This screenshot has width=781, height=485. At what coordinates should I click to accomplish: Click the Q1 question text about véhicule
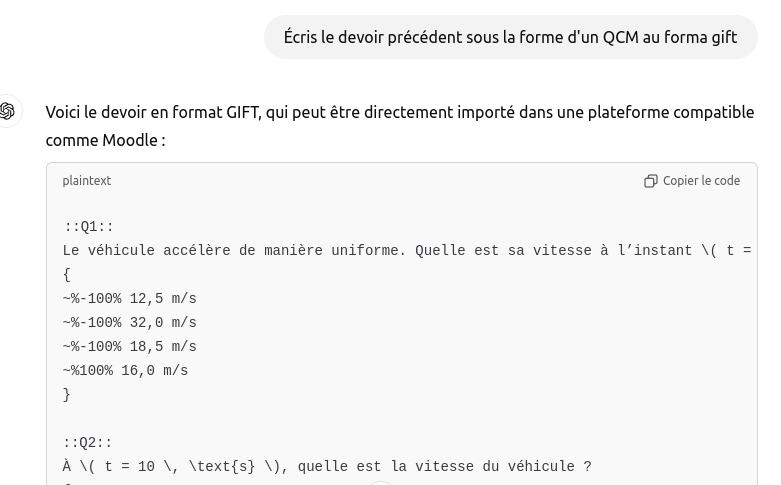[407, 250]
